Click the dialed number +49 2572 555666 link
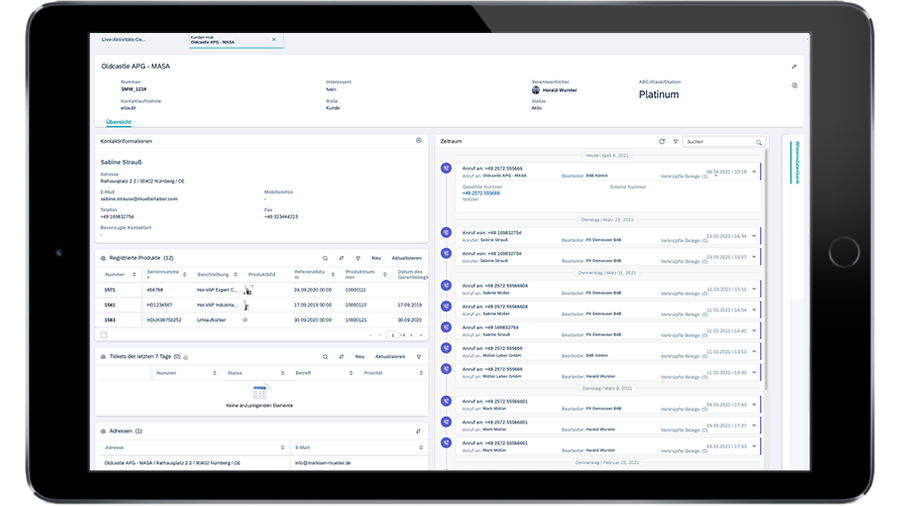The height and width of the screenshot is (506, 899). pos(480,192)
